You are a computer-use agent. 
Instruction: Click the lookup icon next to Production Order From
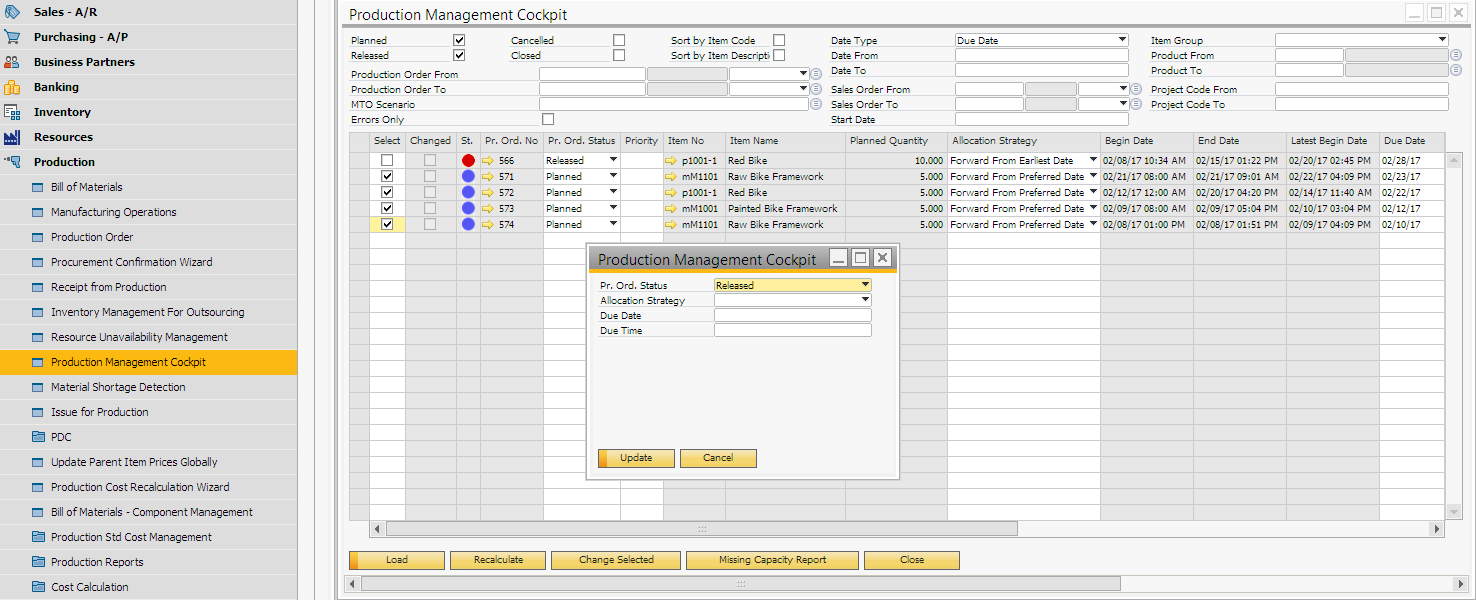pyautogui.click(x=816, y=74)
